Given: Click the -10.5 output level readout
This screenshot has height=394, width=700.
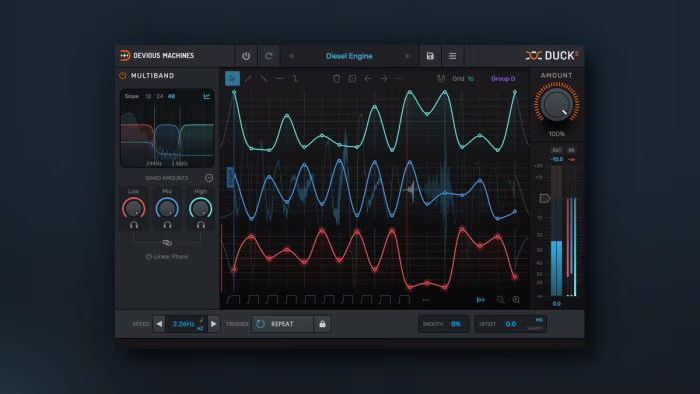Looking at the screenshot, I should click(x=557, y=159).
